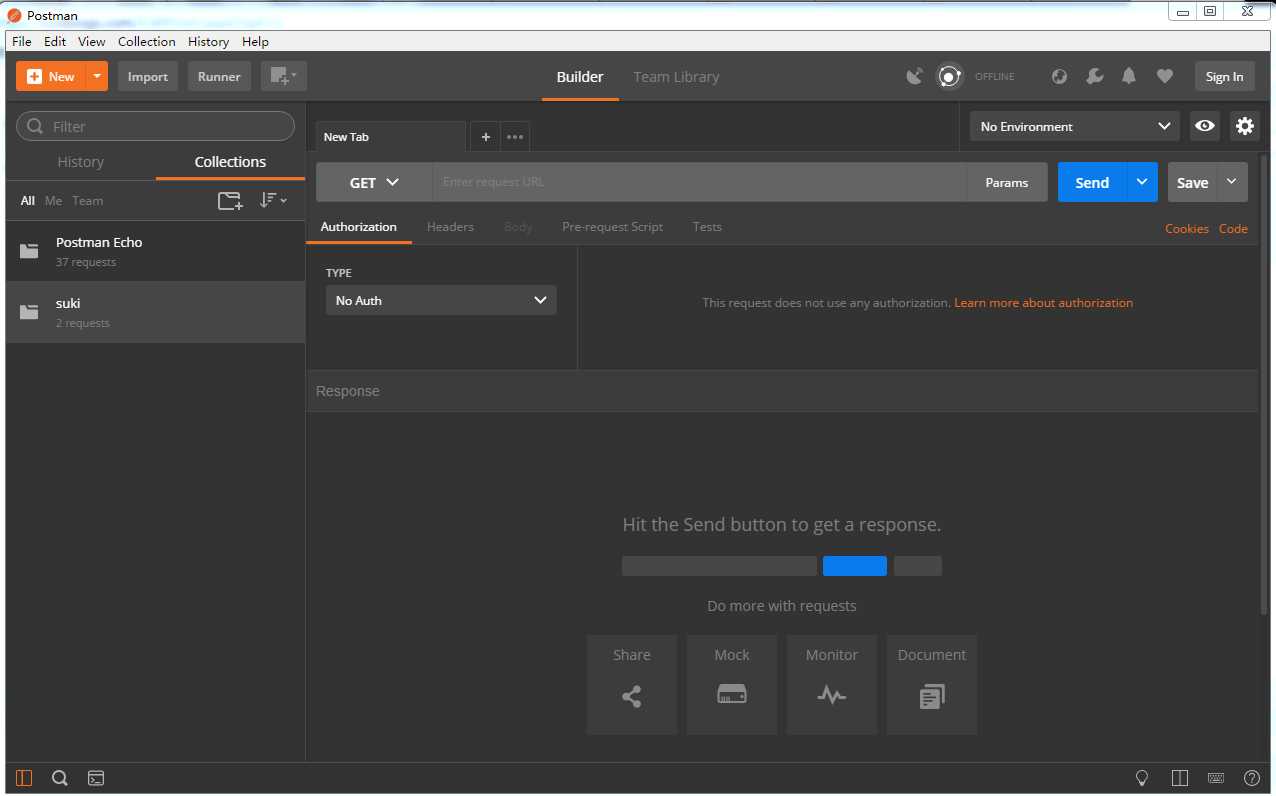Click the Document tile
Screen dimensions: 1276x796
(932, 685)
